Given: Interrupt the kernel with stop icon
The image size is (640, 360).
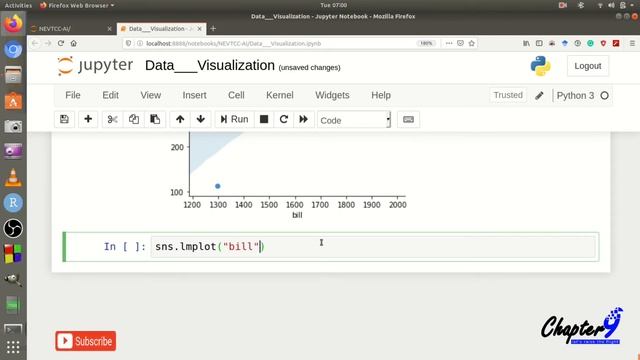Looking at the screenshot, I should [x=264, y=119].
